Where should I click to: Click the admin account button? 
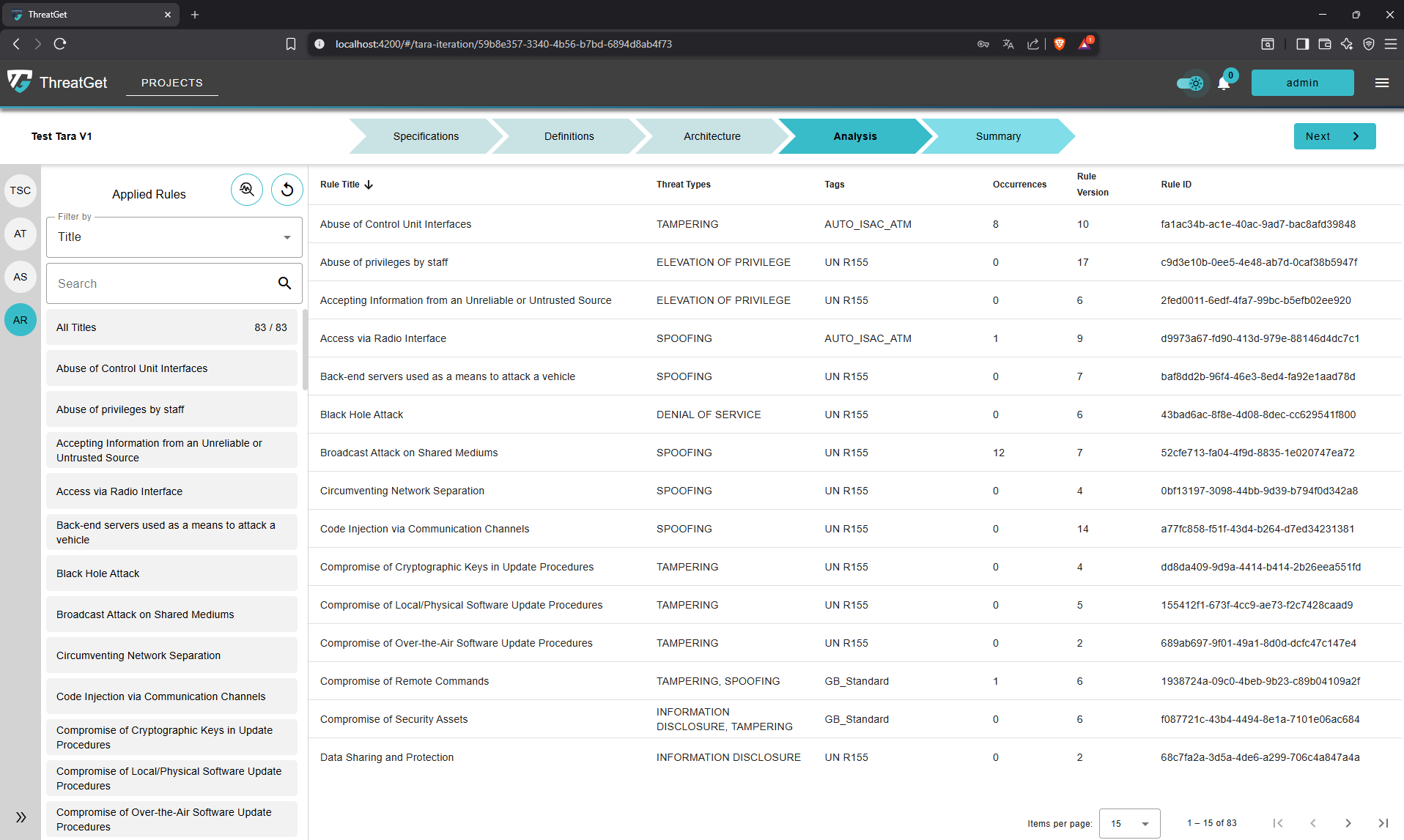(1302, 82)
